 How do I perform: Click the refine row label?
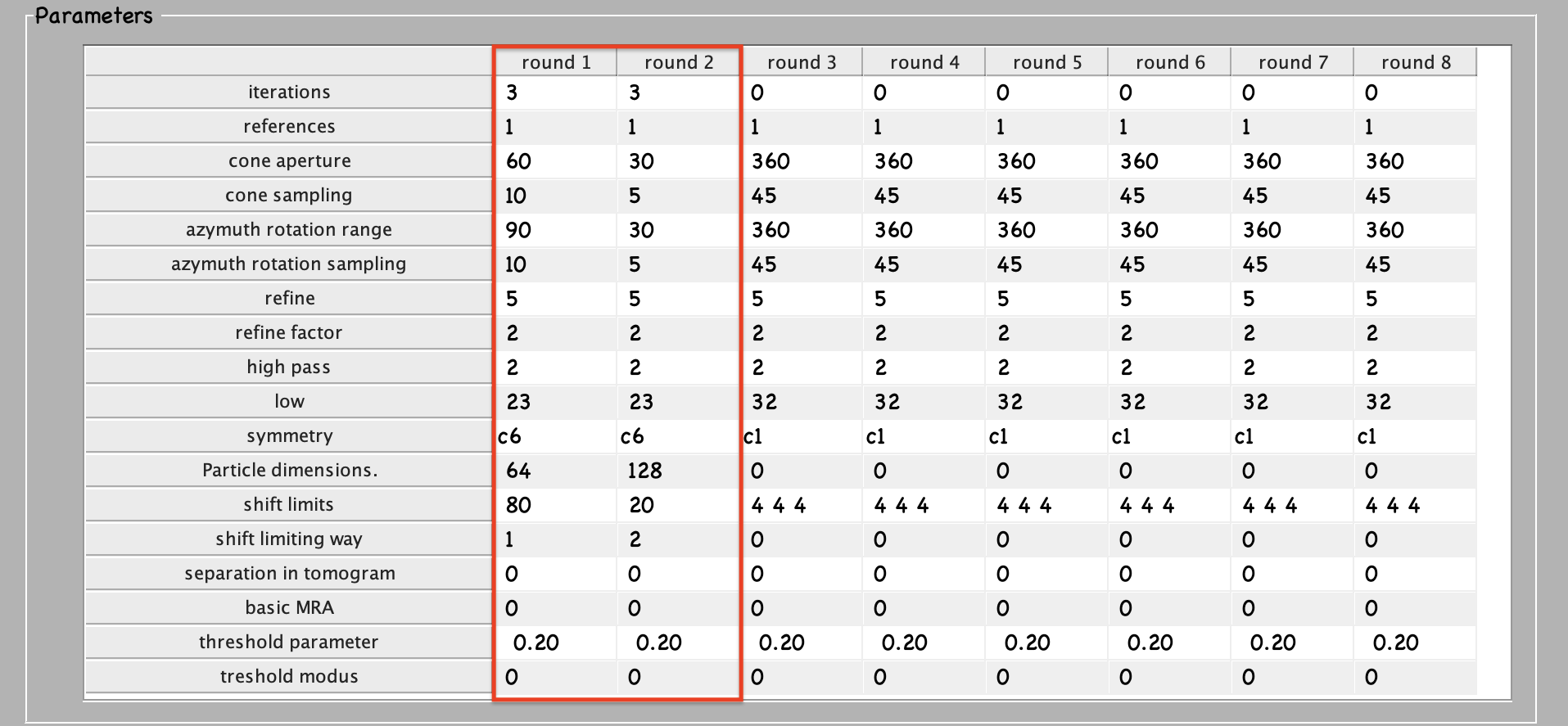click(289, 299)
